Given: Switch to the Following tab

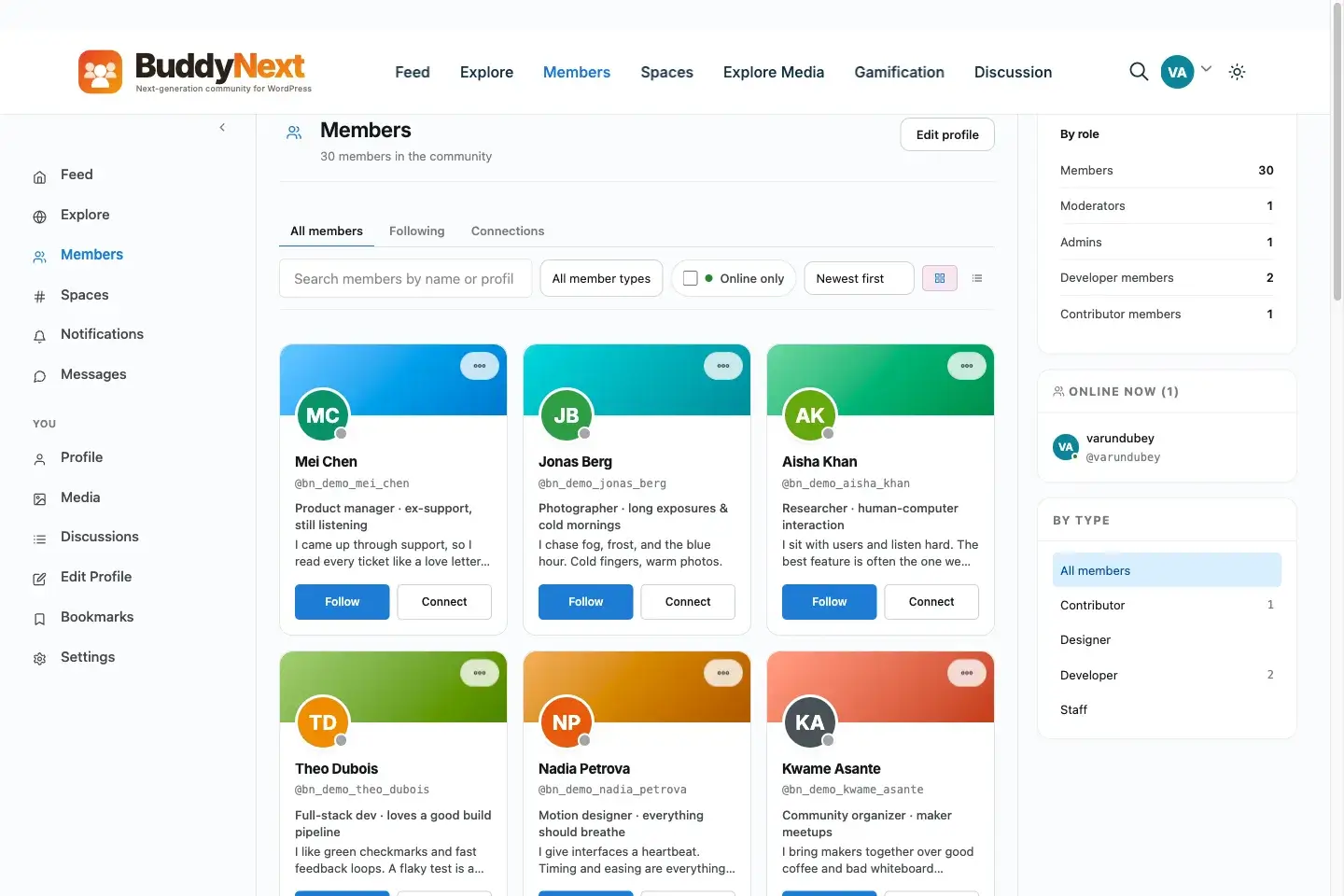Looking at the screenshot, I should [417, 231].
